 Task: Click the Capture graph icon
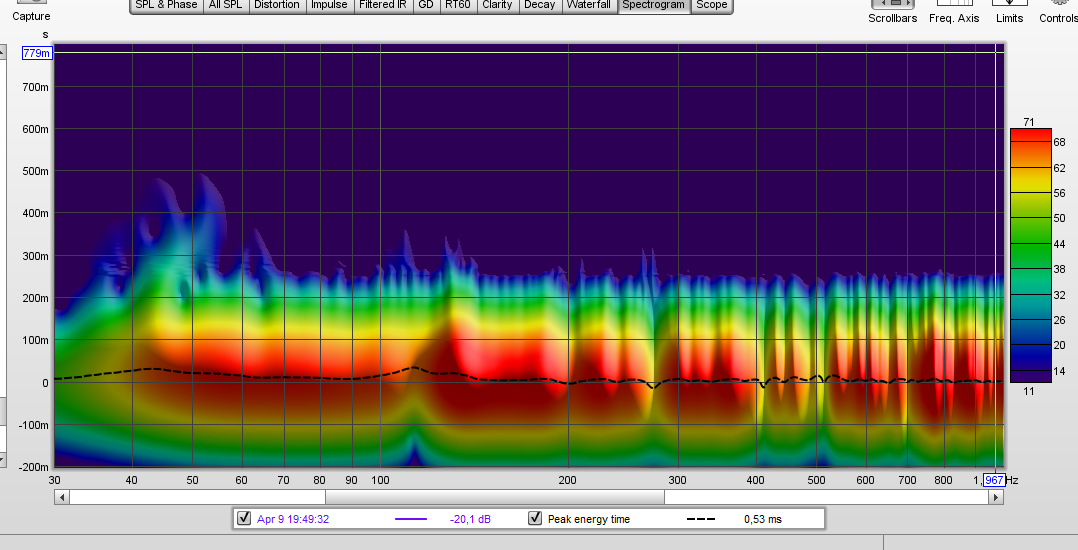(x=31, y=3)
